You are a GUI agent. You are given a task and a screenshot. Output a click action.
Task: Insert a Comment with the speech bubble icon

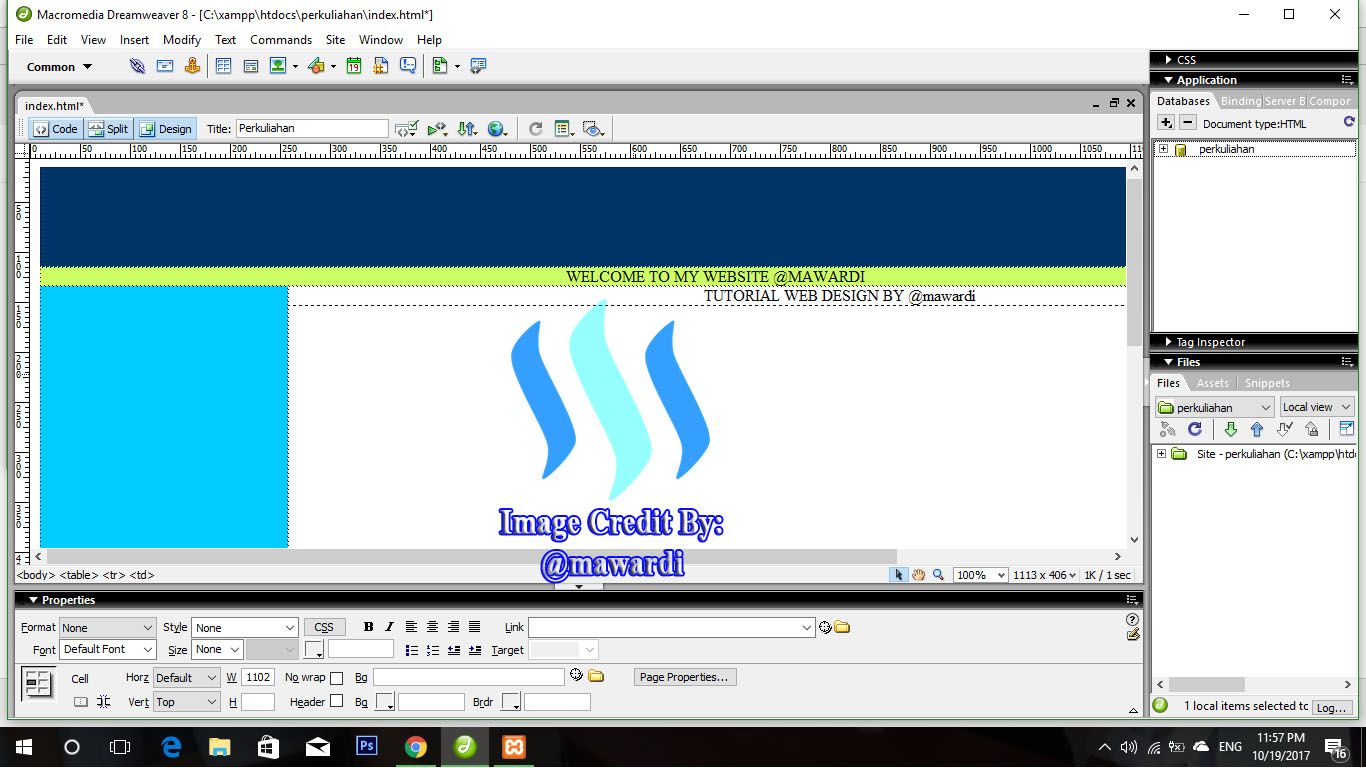[408, 66]
